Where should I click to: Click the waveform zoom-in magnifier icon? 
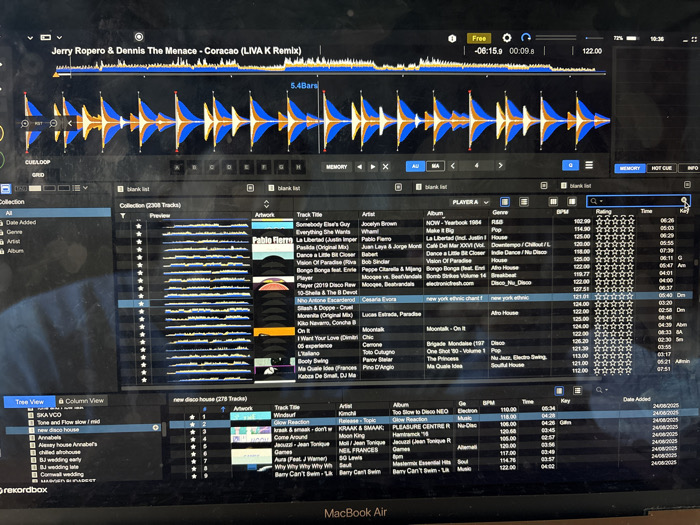click(25, 123)
